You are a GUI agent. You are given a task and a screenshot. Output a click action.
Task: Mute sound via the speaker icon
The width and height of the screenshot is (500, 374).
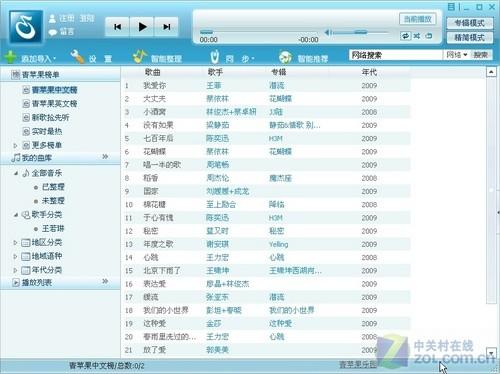pyautogui.click(x=328, y=32)
